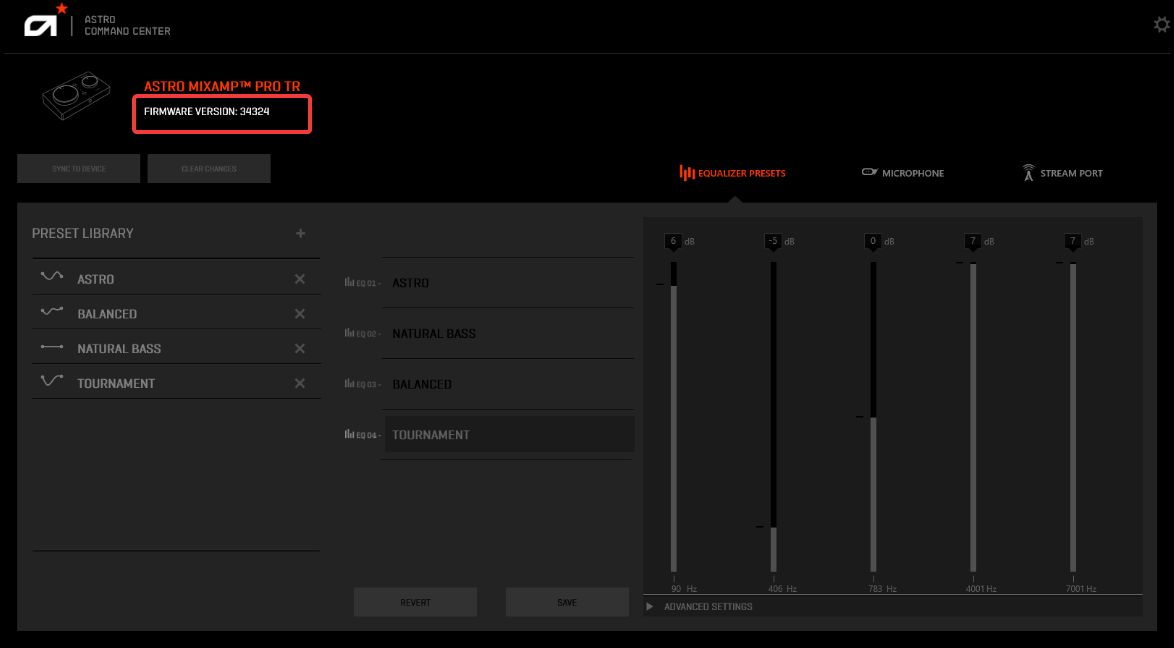Select the EQ 03 BALANCED slot
This screenshot has width=1174, height=648.
click(508, 384)
